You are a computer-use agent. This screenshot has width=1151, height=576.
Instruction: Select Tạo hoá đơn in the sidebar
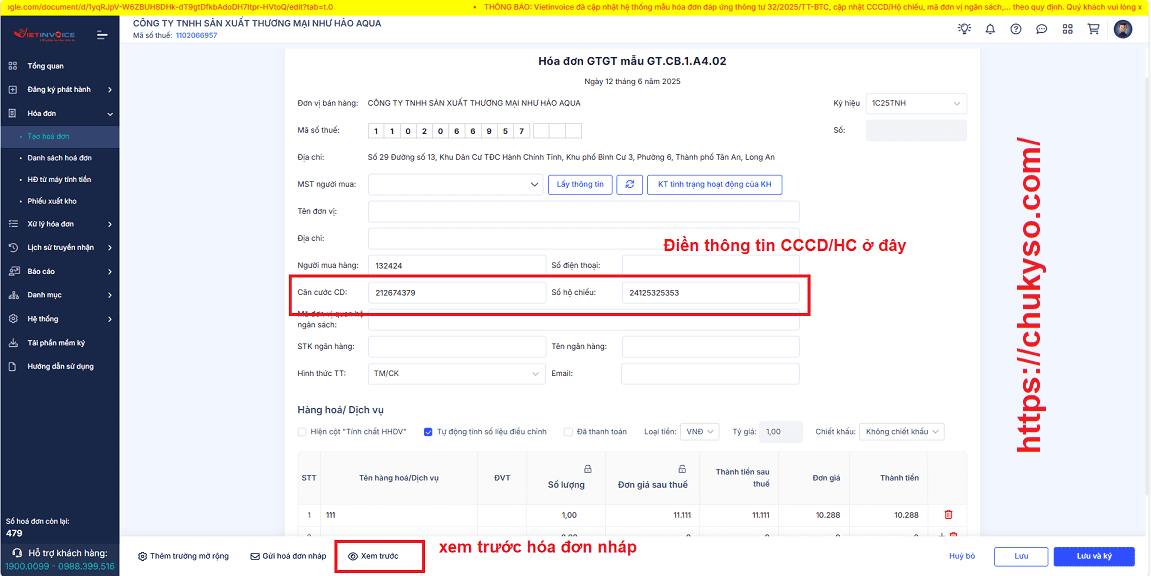[x=48, y=136]
